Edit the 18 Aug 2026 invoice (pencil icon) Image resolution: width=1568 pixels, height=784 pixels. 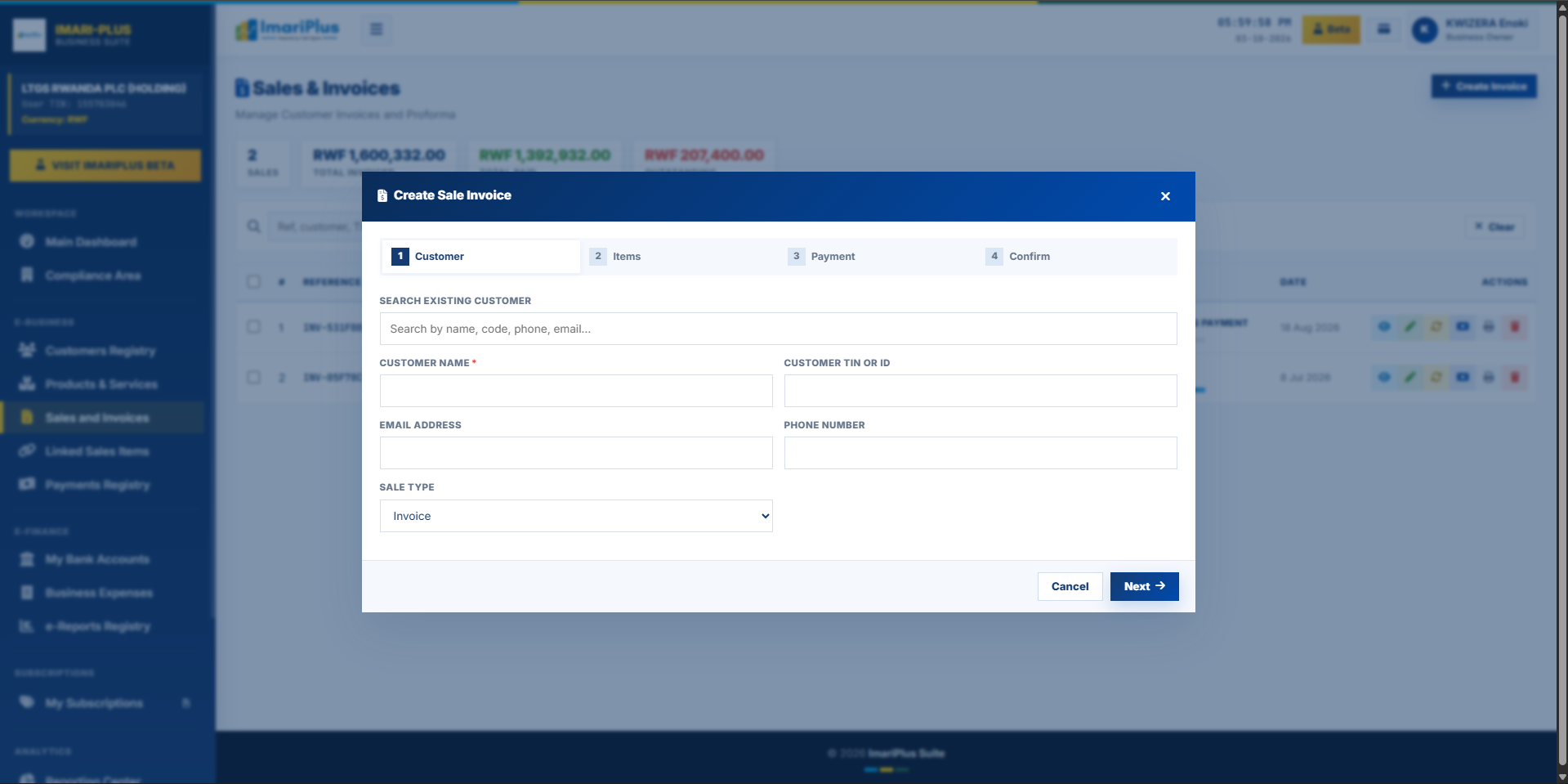point(1410,327)
